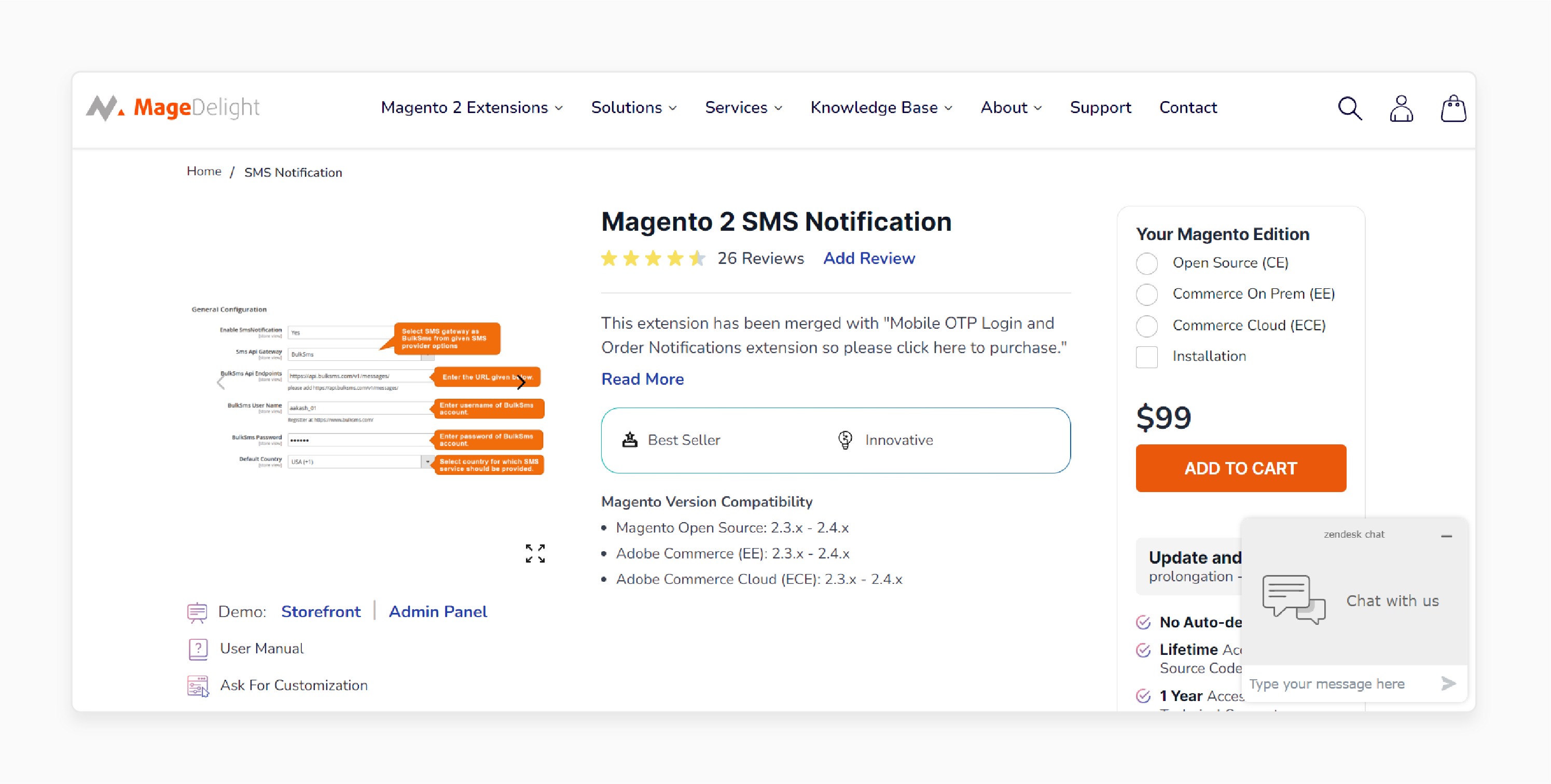Screen dimensions: 1551x784
Task: Click the Demo presentation board icon
Action: pyautogui.click(x=197, y=612)
